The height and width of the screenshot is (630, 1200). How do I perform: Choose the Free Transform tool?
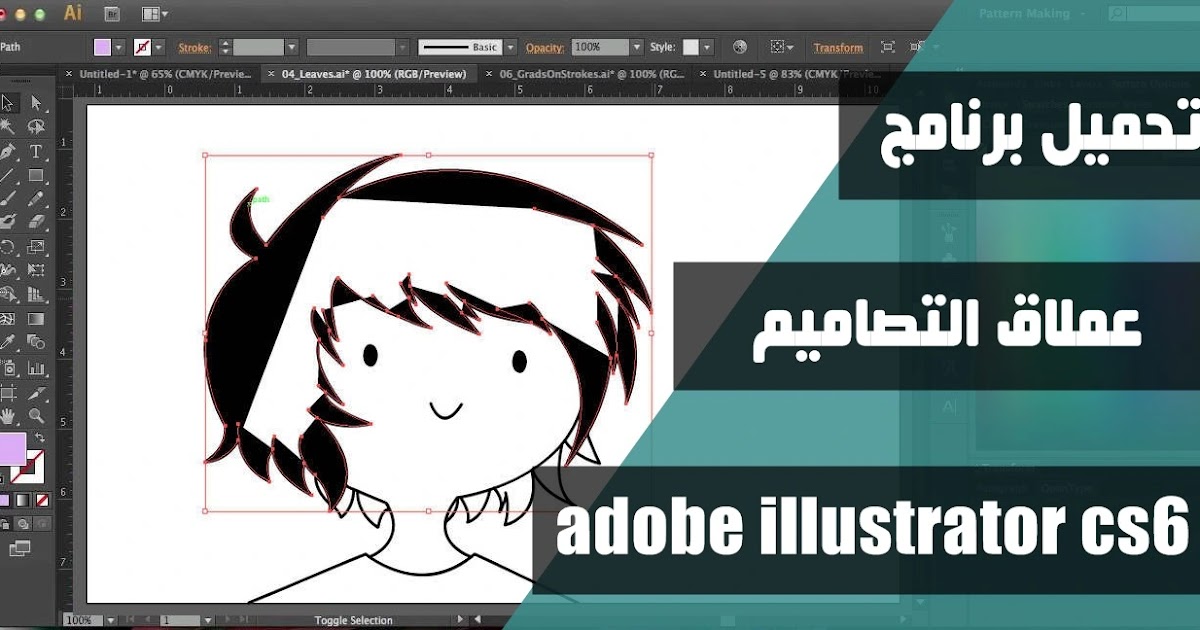pyautogui.click(x=36, y=270)
